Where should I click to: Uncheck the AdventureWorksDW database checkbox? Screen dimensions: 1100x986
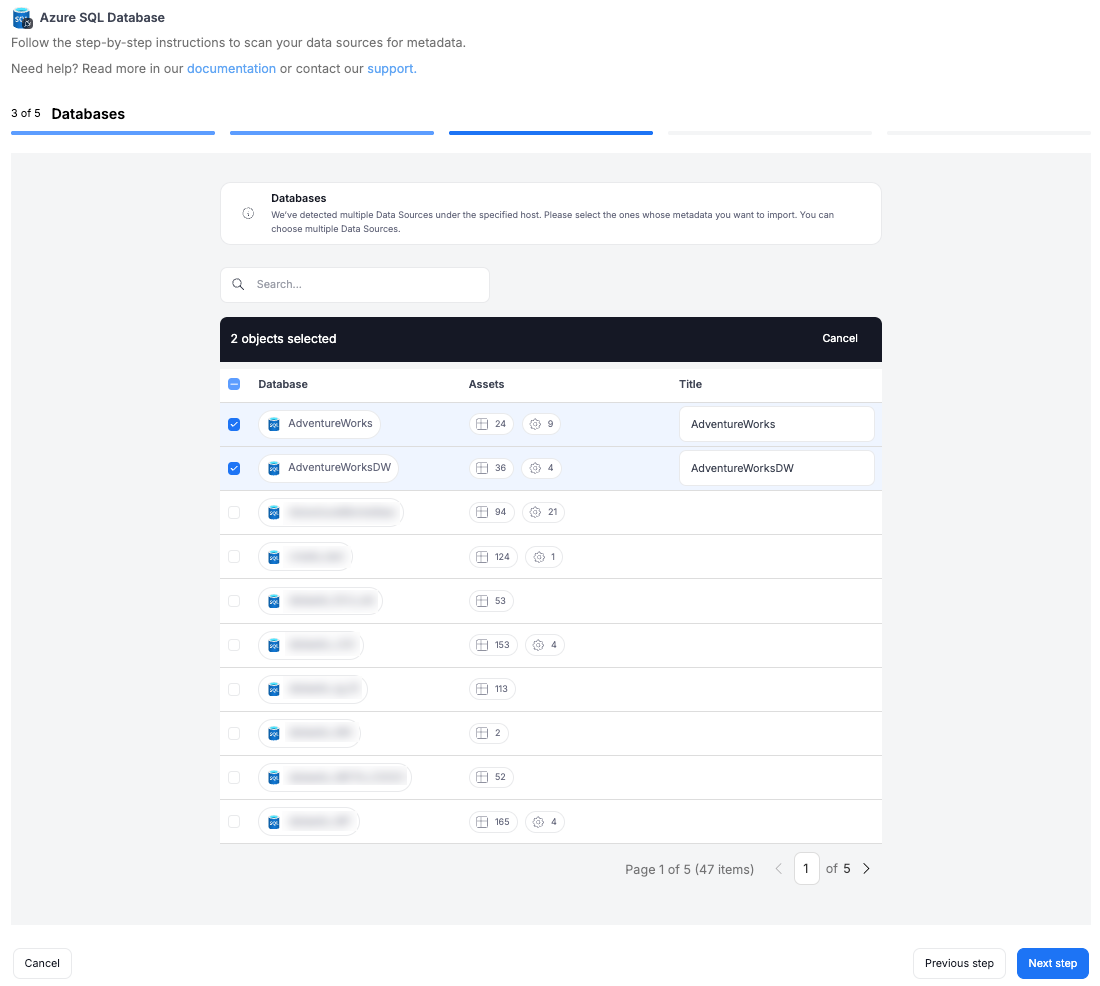coord(234,468)
